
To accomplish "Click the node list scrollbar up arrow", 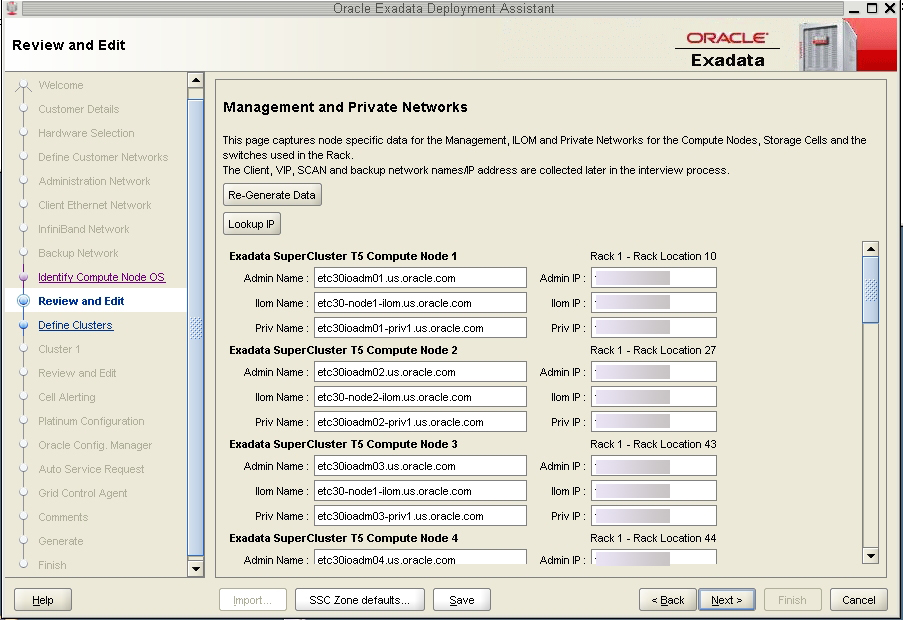I will point(871,249).
